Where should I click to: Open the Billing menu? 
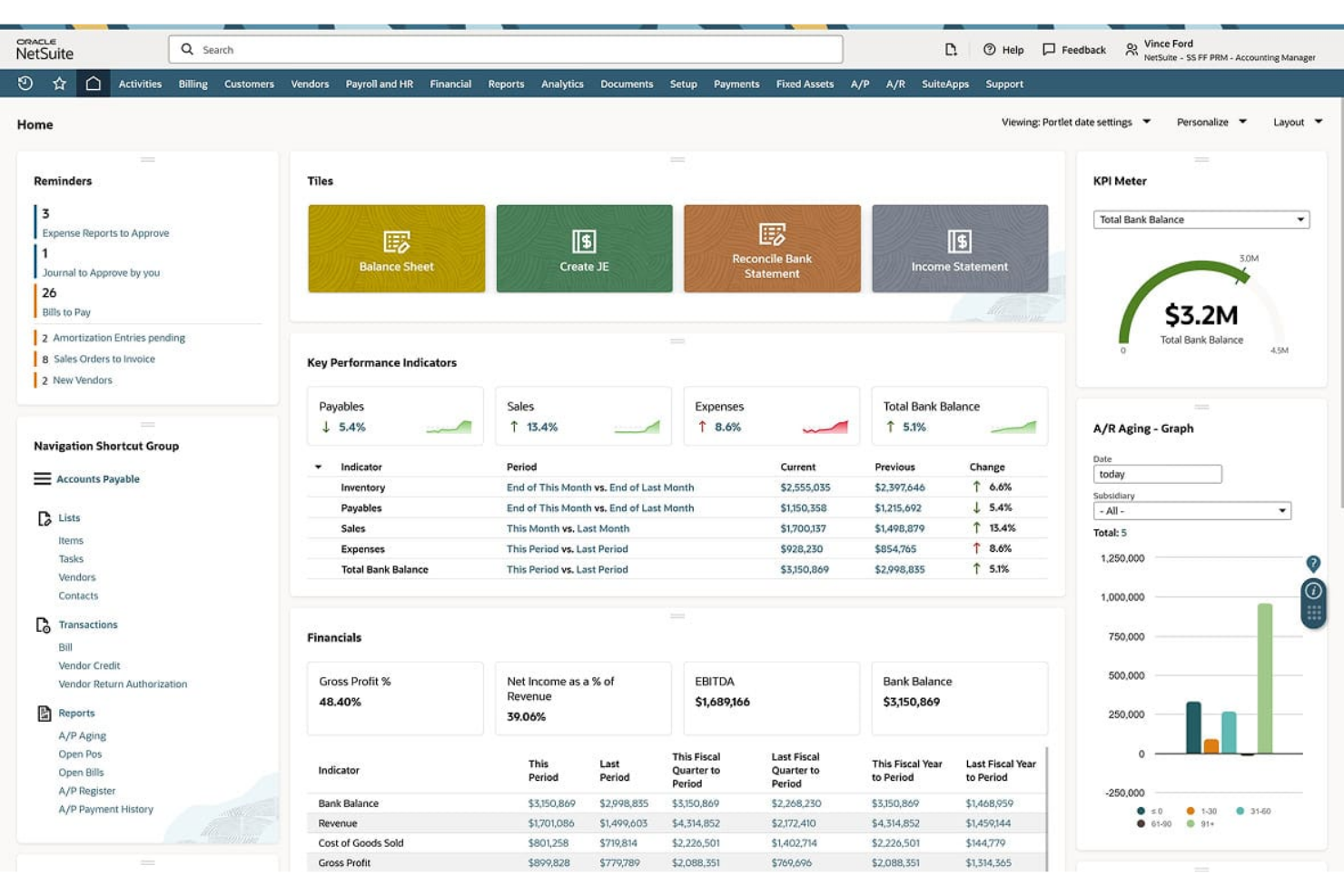(x=193, y=84)
